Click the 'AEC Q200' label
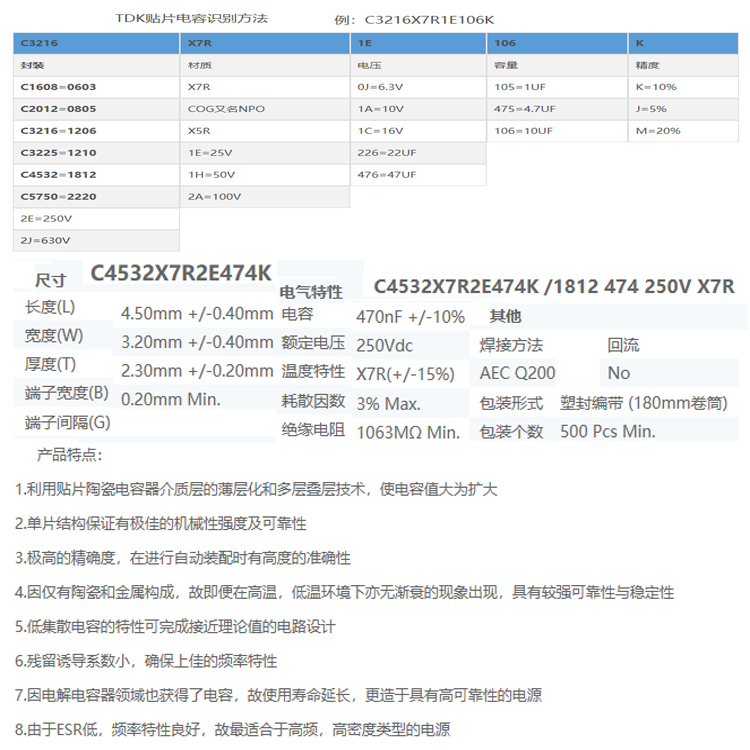 [x=518, y=373]
